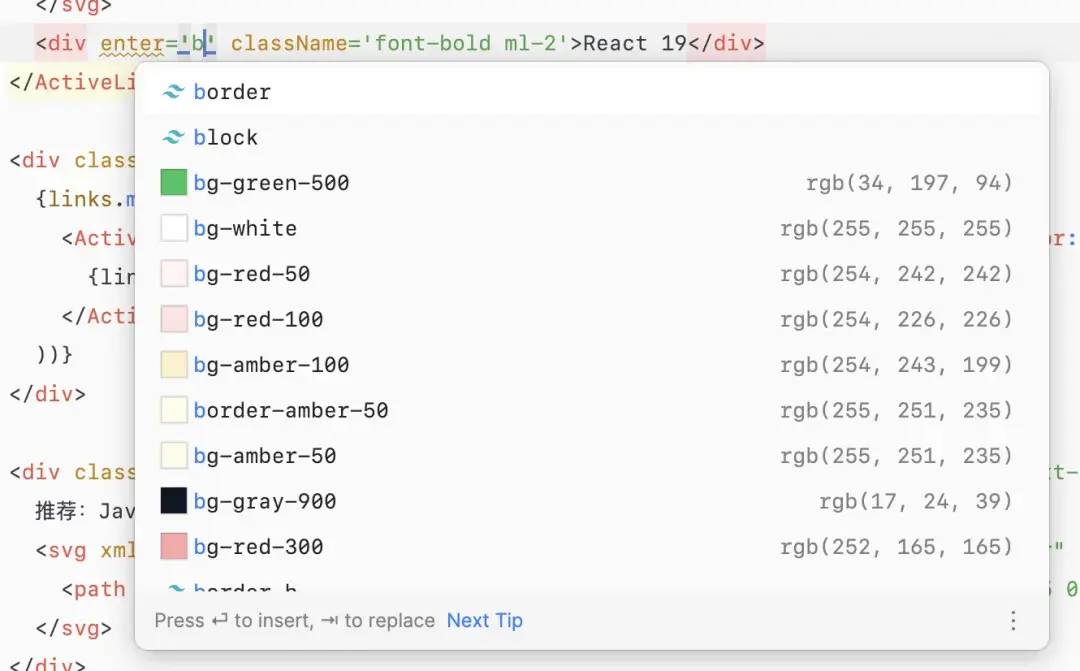
Task: Click the Next Tip link
Action: click(x=485, y=621)
